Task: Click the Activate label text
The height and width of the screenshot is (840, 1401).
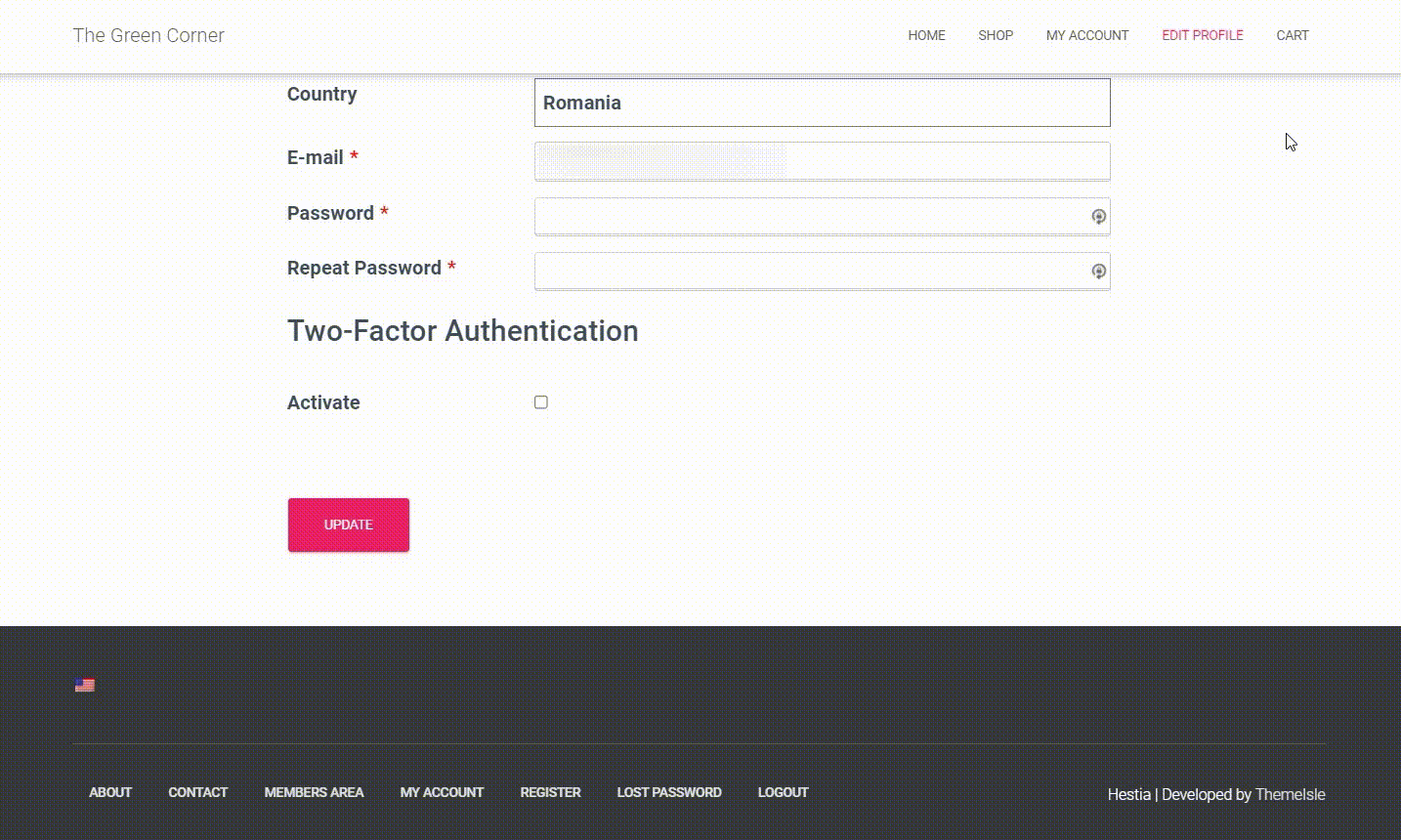Action: point(323,402)
